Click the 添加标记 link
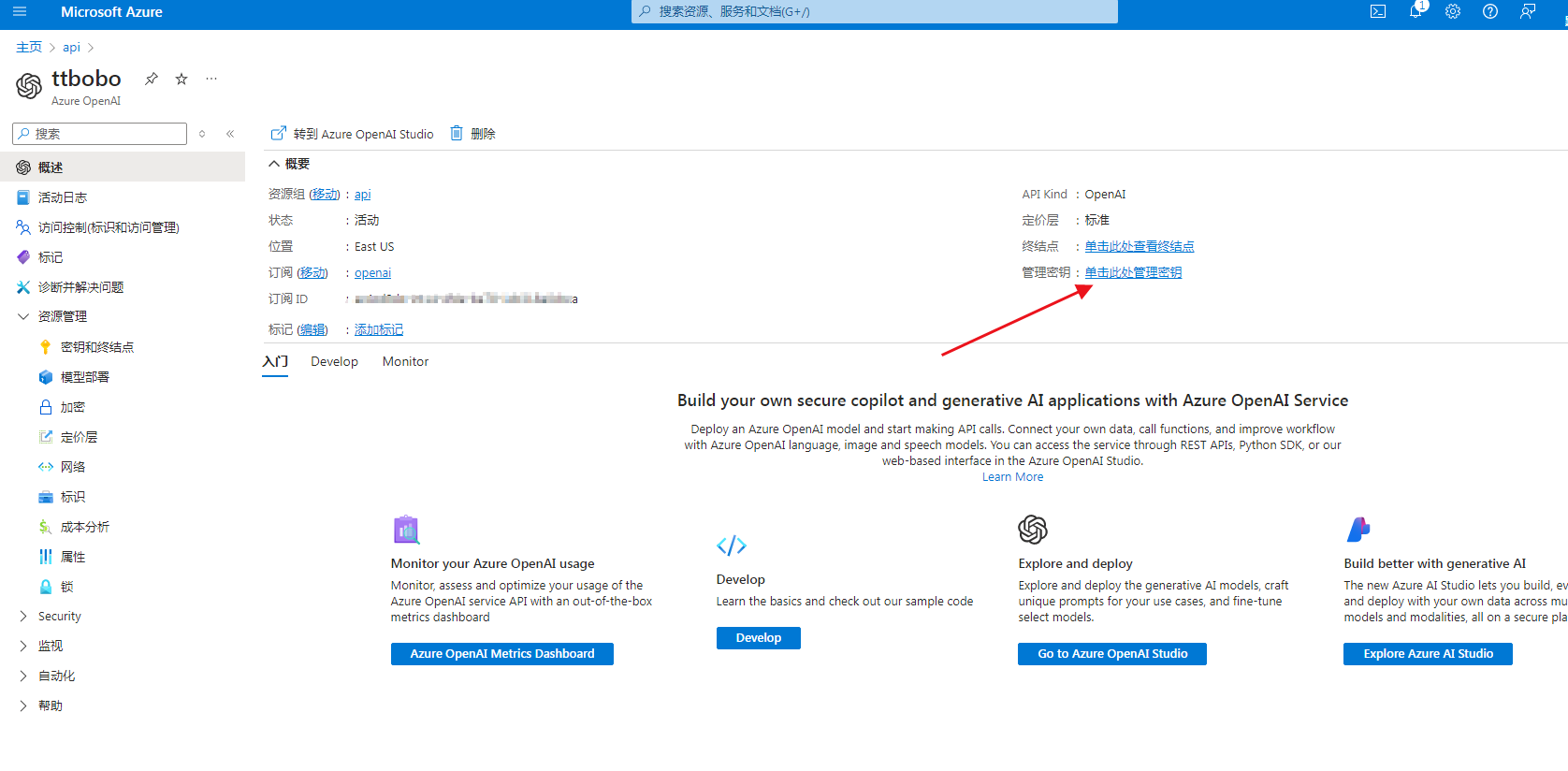 (379, 329)
